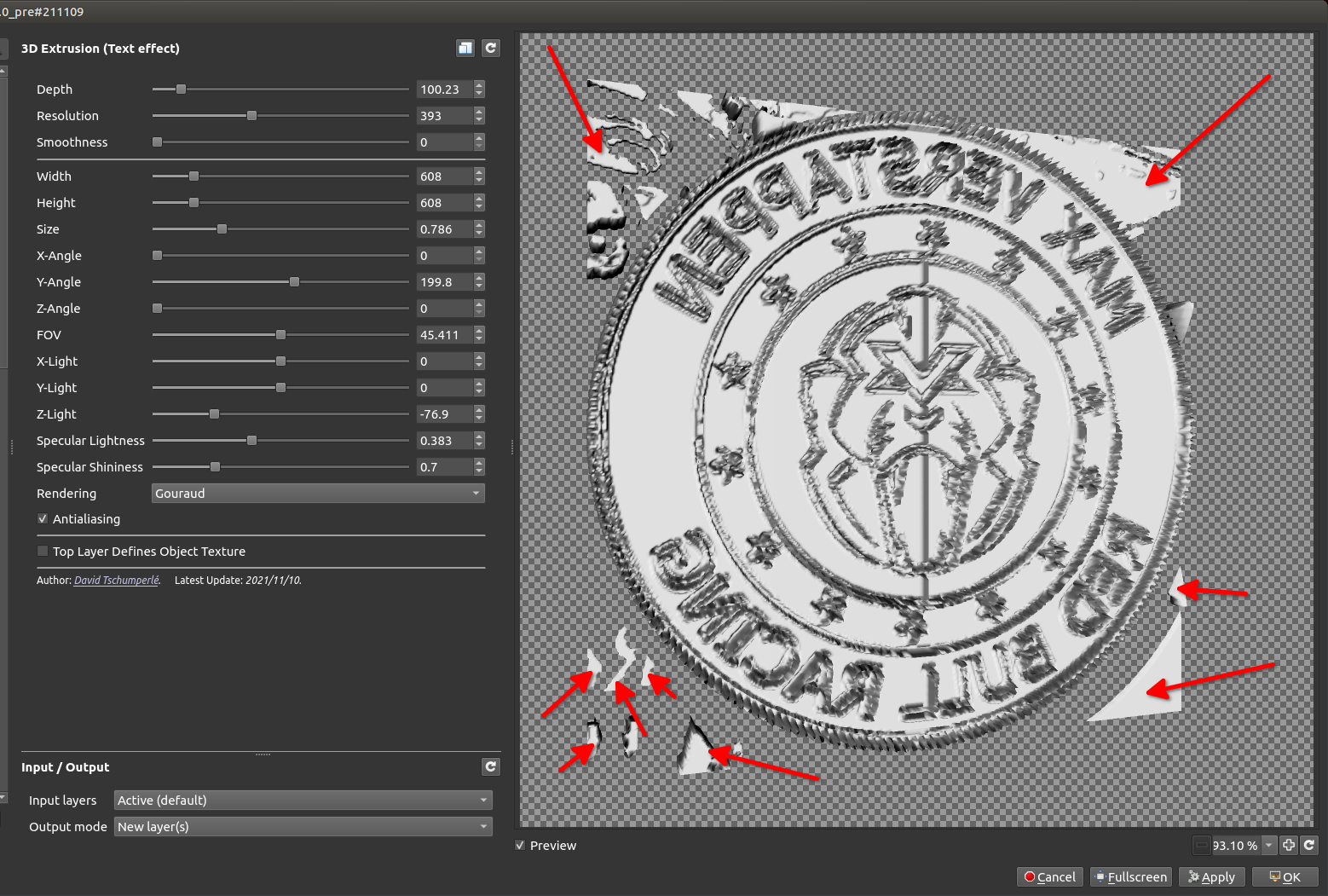Viewport: 1328px width, 896px height.
Task: Click the zoom percentage field showing 93.10 %
Action: tap(1235, 846)
